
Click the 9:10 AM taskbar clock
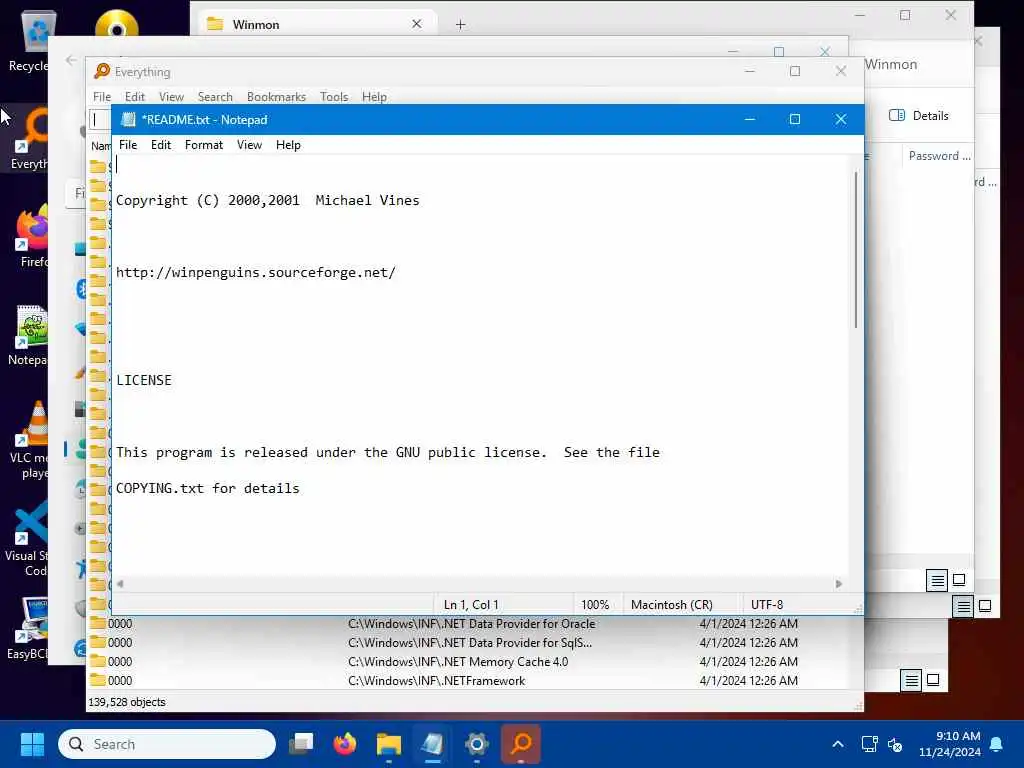950,744
